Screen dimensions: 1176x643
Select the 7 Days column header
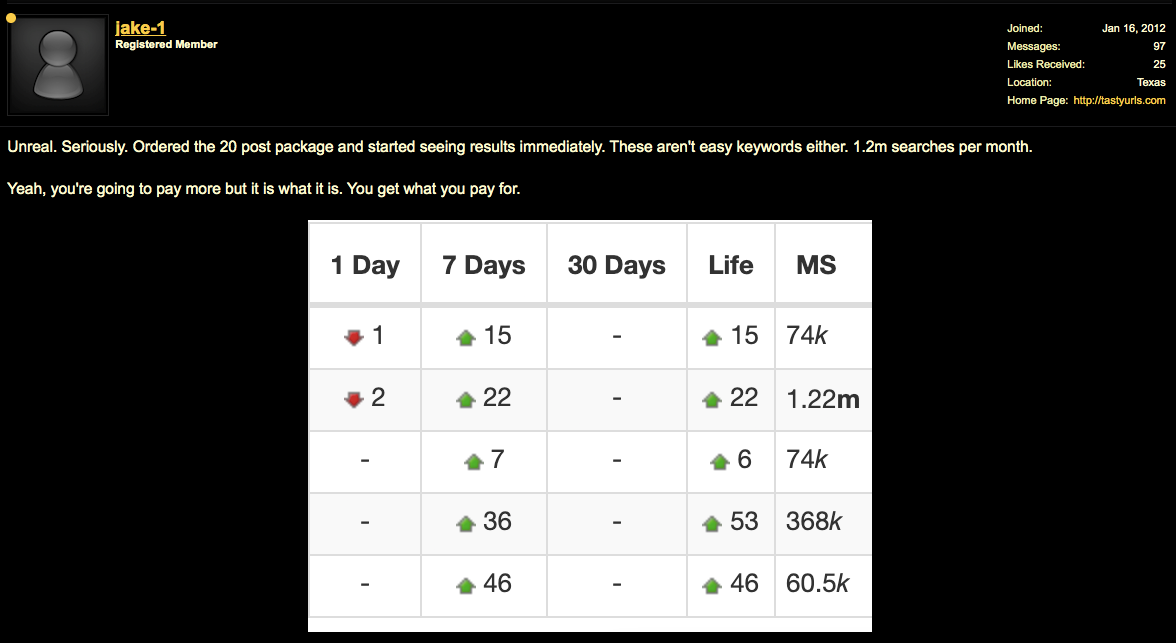484,265
